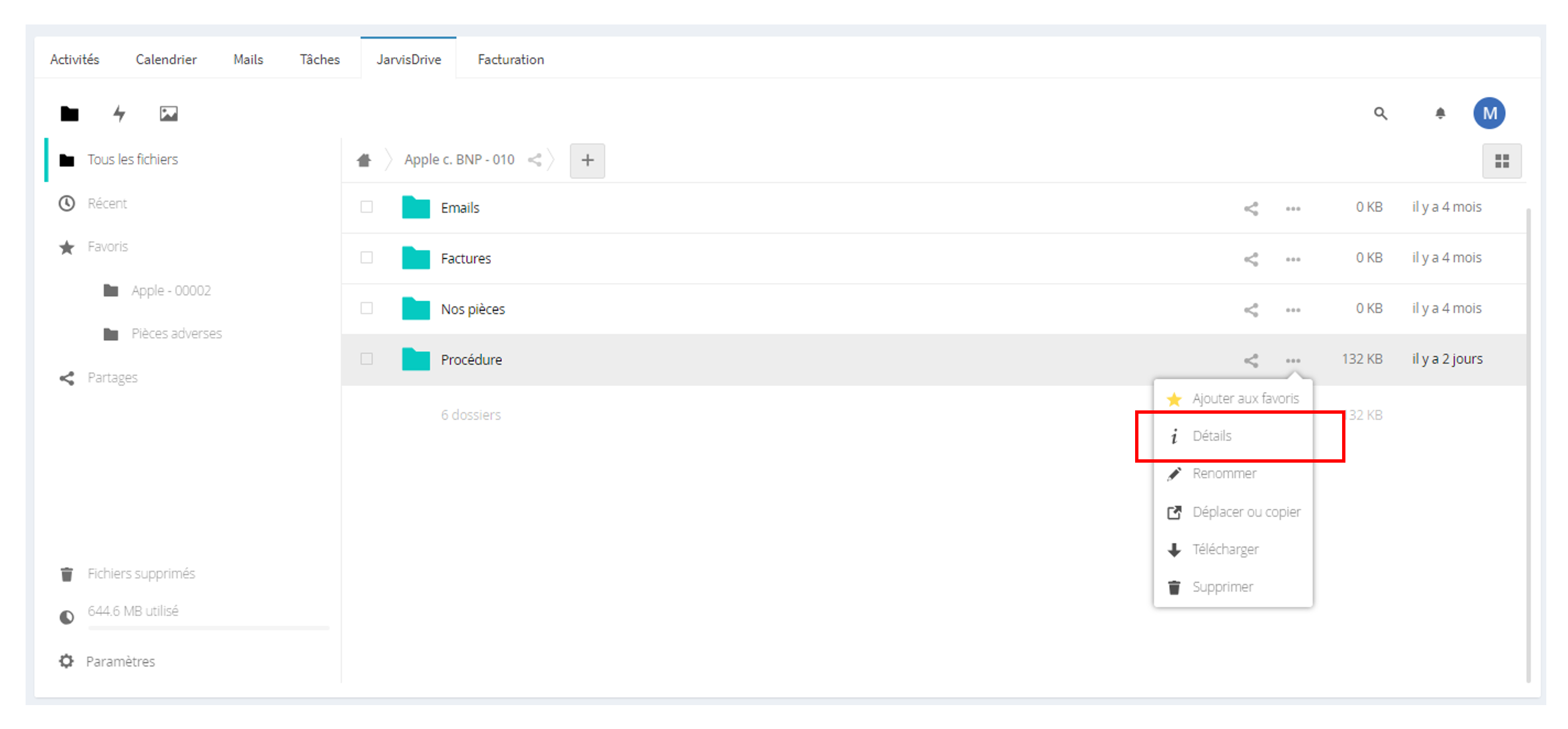Open the Emails folder name
This screenshot has width=1568, height=729.
click(x=460, y=207)
